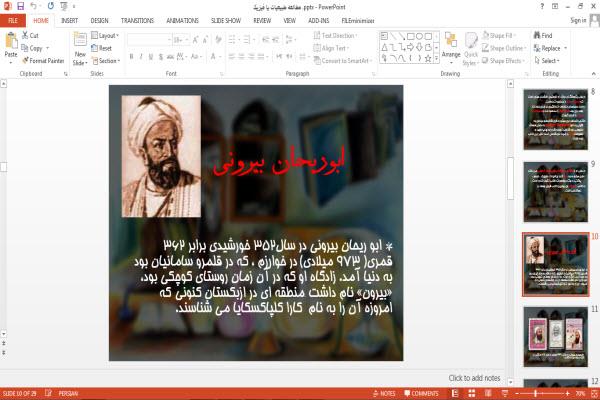Save the presentation from Quick Access toolbar
The width and height of the screenshot is (600, 400).
(x=21, y=6)
